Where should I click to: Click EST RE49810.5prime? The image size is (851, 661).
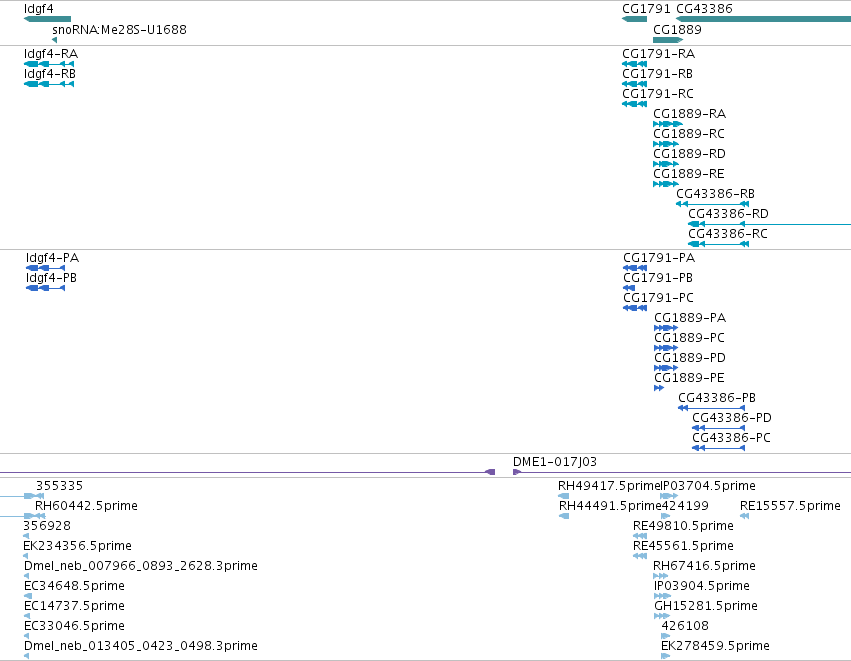pos(683,526)
